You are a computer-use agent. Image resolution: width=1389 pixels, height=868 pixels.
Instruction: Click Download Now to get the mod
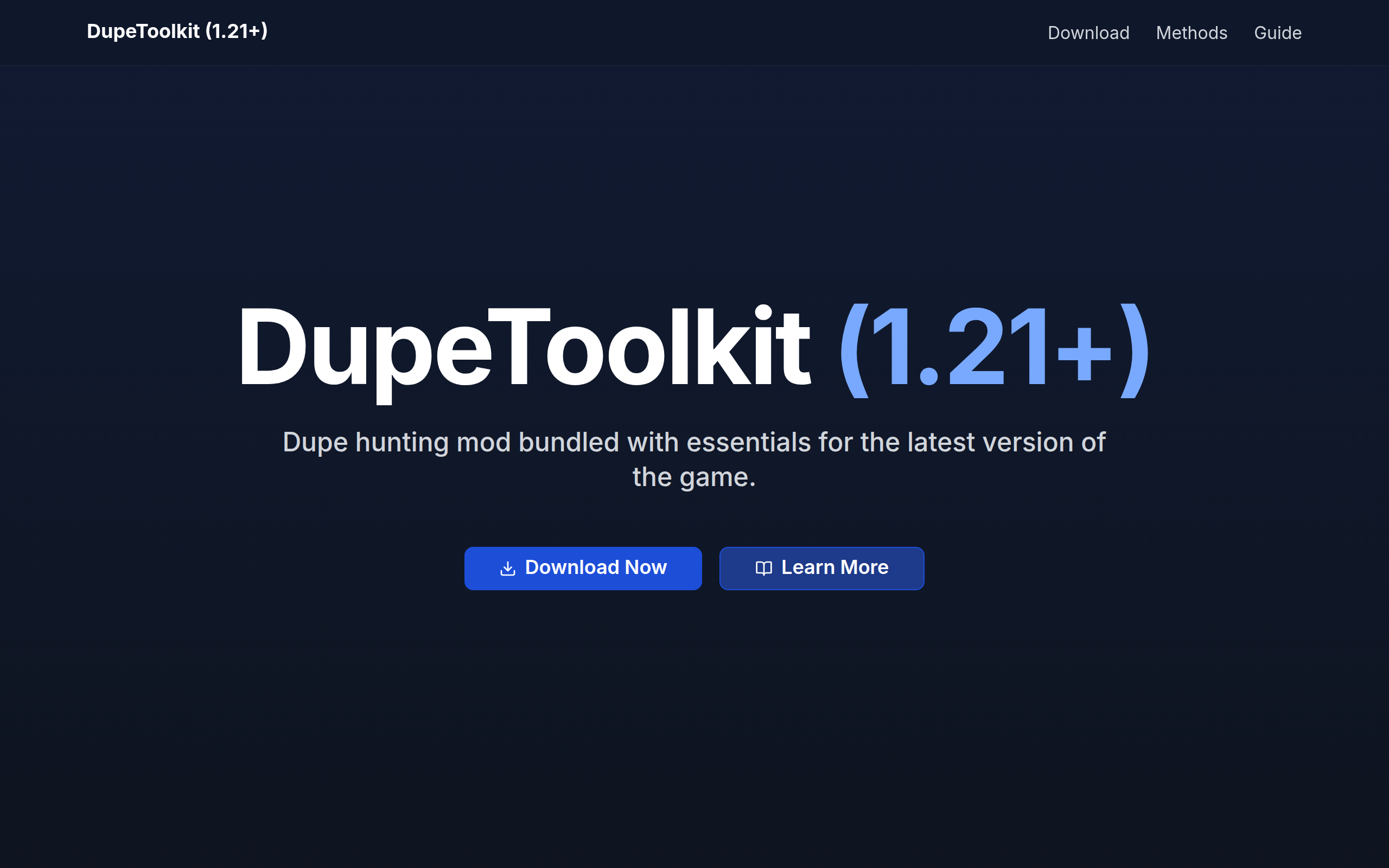pos(583,568)
